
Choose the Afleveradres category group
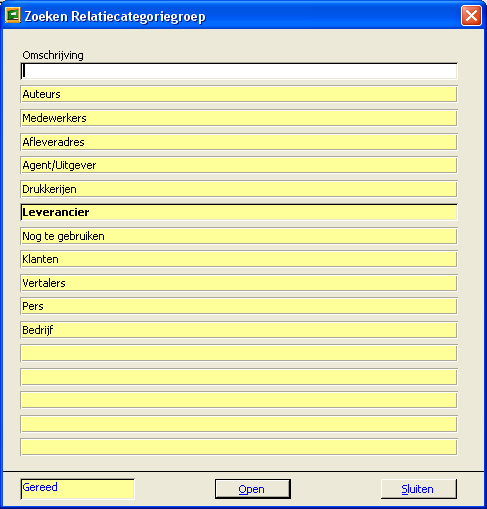[239, 142]
